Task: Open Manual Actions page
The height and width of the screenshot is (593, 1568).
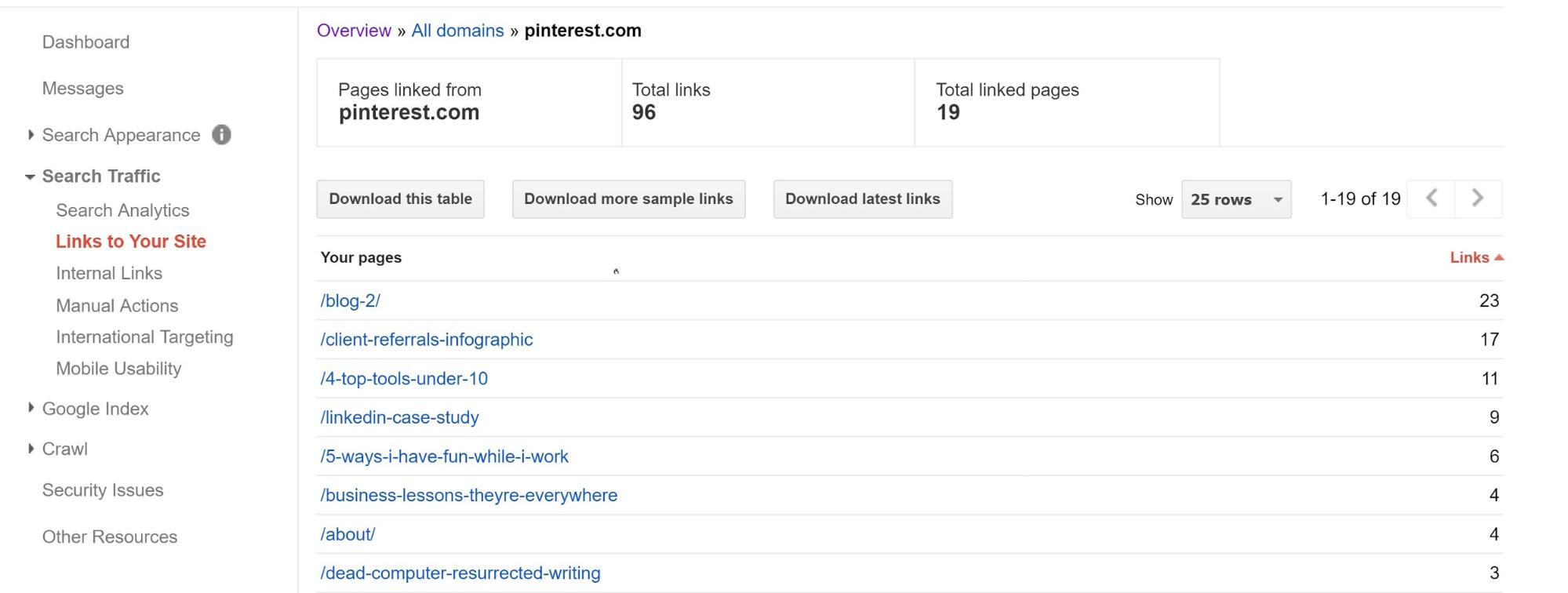Action: click(x=117, y=305)
